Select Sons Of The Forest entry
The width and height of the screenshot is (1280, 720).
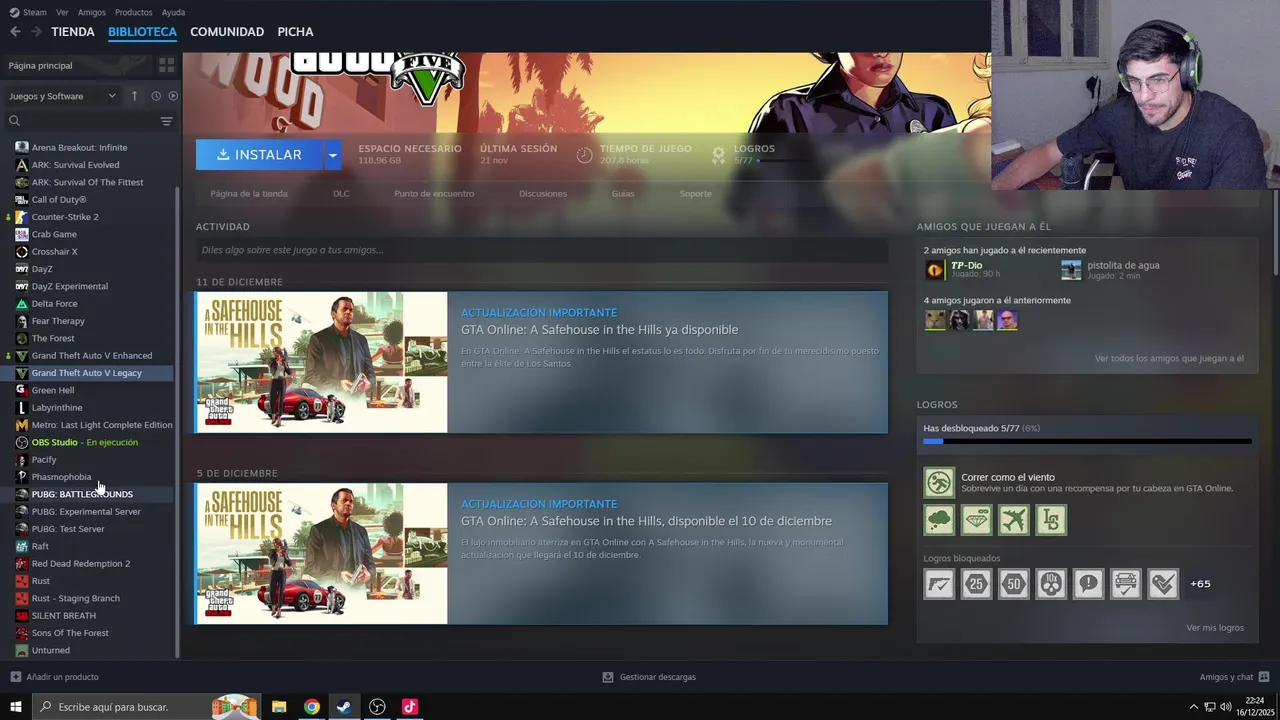click(70, 633)
